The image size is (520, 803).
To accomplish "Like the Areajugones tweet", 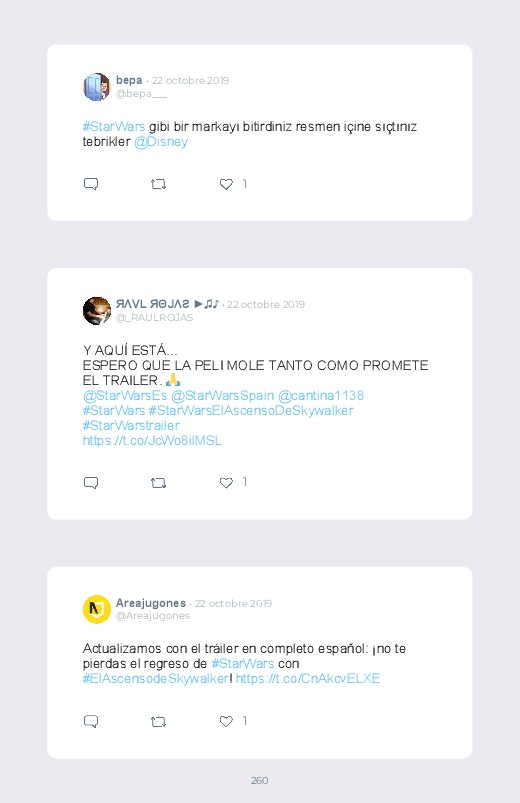I will 226,722.
